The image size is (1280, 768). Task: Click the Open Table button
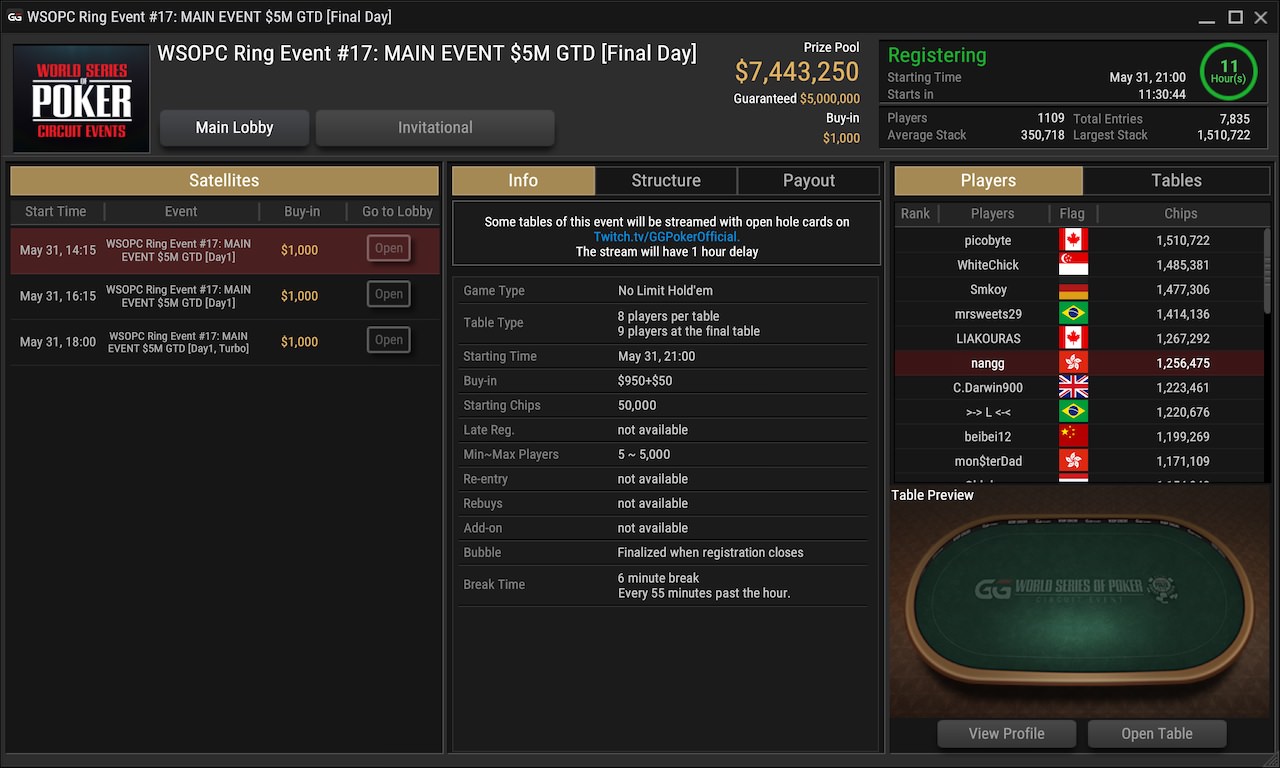[1157, 733]
